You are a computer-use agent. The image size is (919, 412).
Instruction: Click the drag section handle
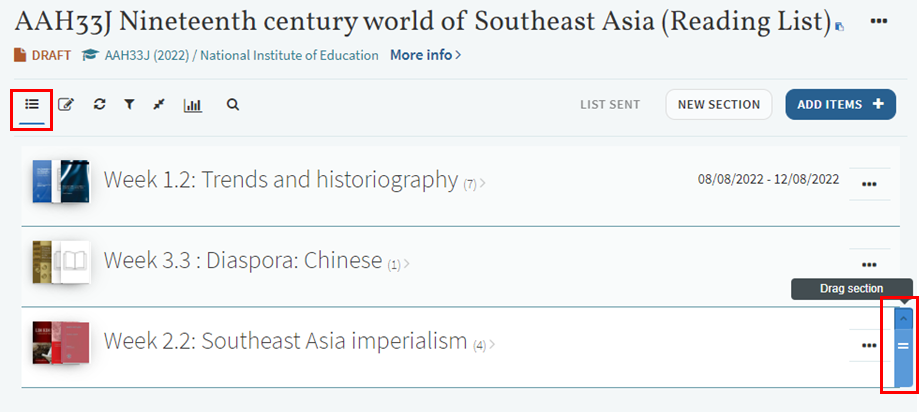click(902, 346)
